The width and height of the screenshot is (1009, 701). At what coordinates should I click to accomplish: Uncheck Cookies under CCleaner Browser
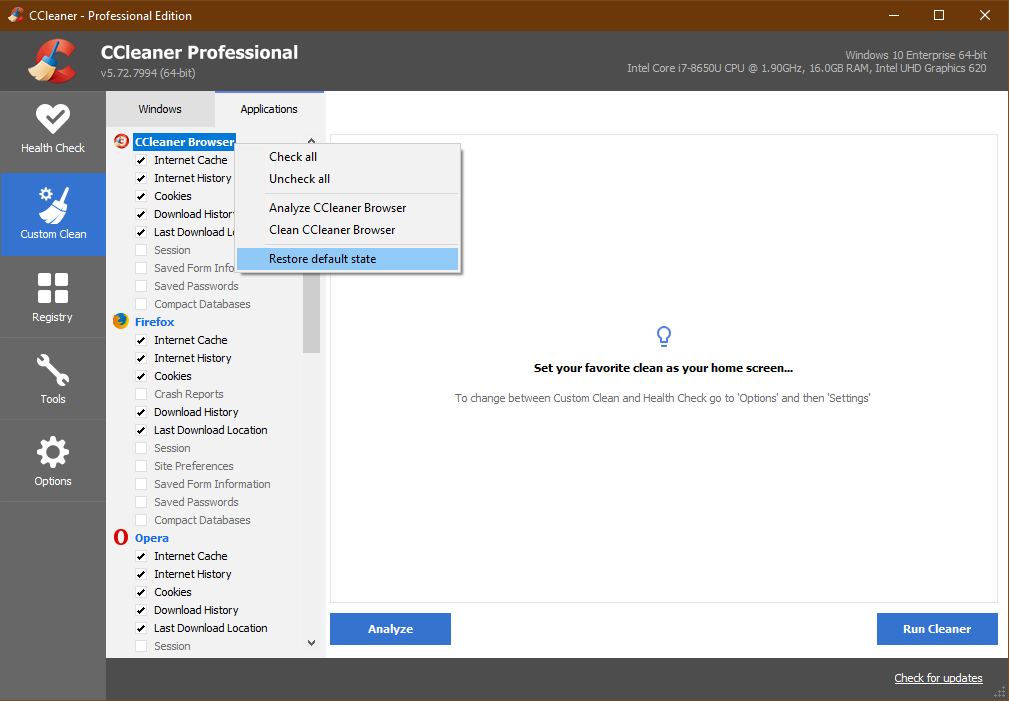coord(141,195)
